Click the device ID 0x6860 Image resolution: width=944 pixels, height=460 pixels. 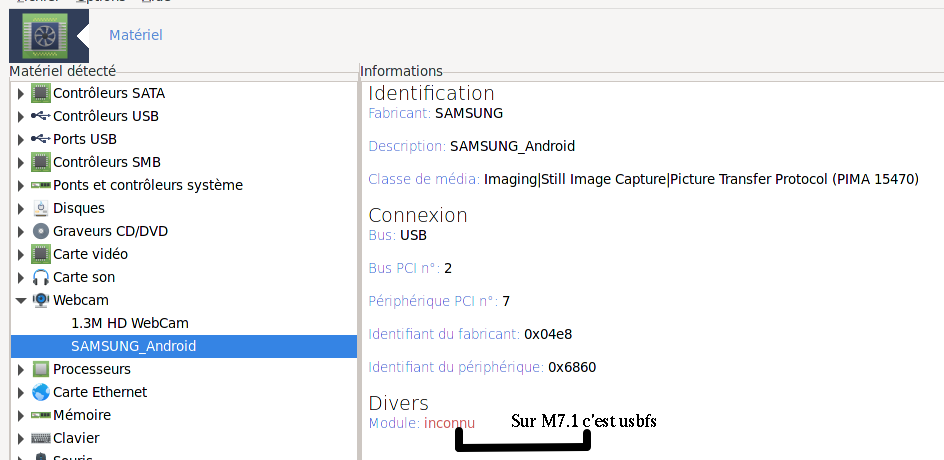tap(572, 367)
